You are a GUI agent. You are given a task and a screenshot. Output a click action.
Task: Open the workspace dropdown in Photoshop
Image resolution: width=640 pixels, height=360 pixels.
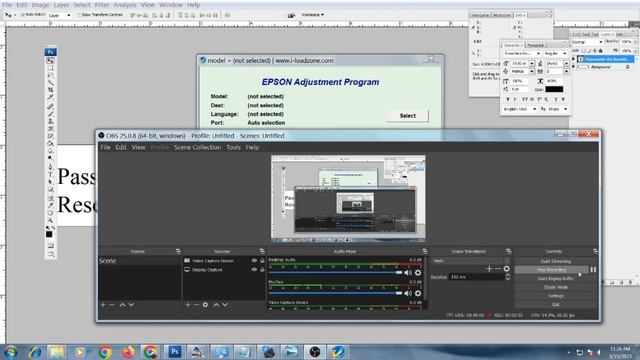[x=313, y=15]
